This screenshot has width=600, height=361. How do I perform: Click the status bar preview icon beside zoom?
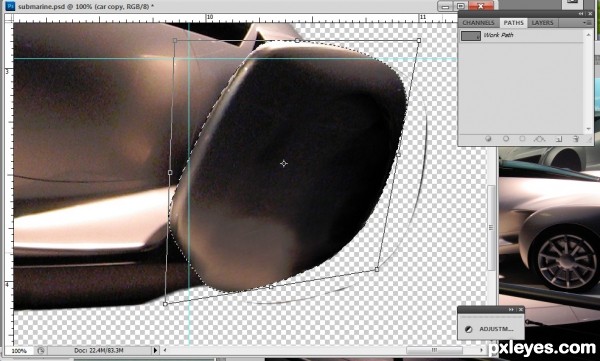41,350
